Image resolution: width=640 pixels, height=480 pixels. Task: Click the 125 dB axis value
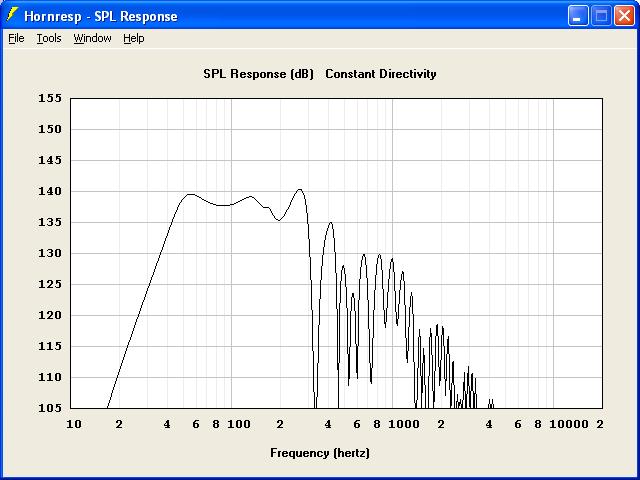pos(50,284)
